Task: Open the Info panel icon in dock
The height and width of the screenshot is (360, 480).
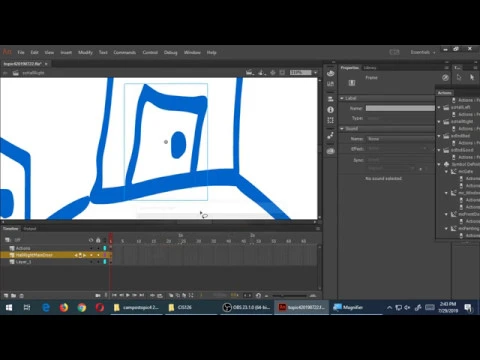Action: pyautogui.click(x=330, y=110)
